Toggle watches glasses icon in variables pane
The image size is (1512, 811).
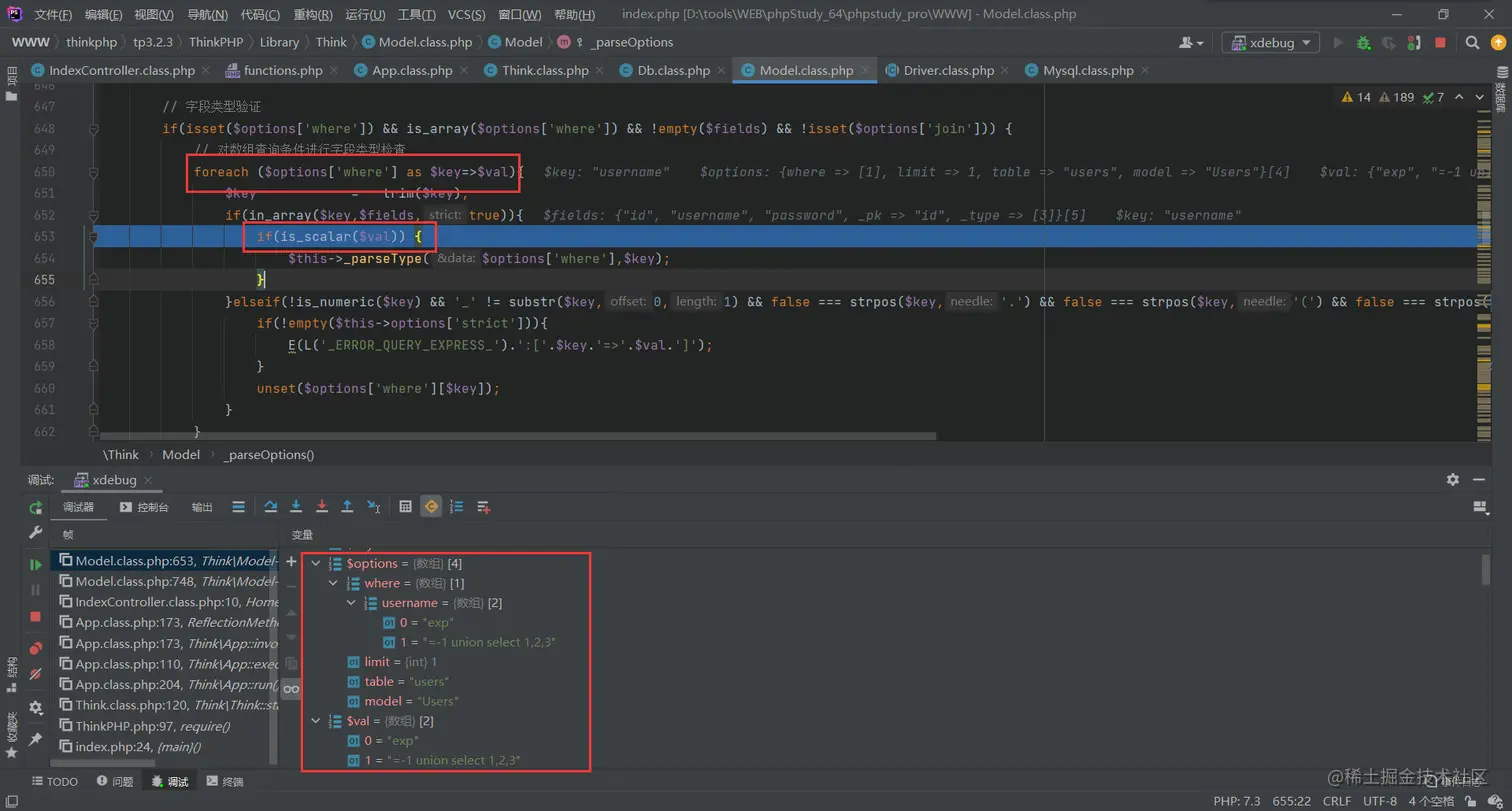click(x=291, y=689)
